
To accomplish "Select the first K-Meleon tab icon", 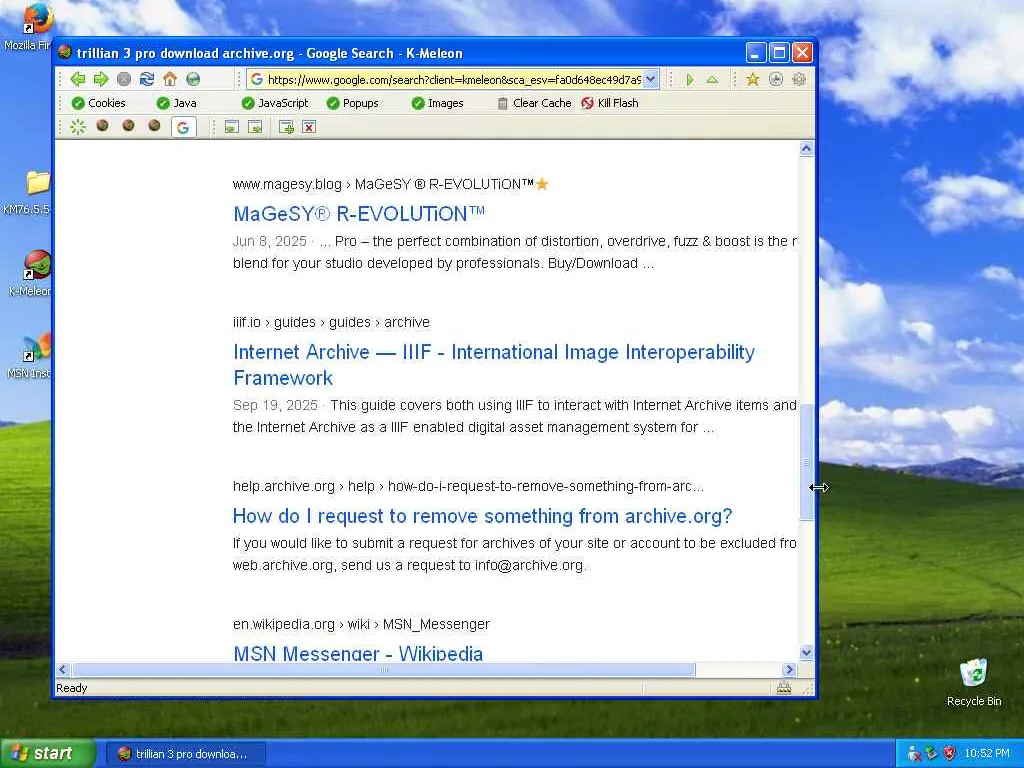I will pyautogui.click(x=103, y=125).
